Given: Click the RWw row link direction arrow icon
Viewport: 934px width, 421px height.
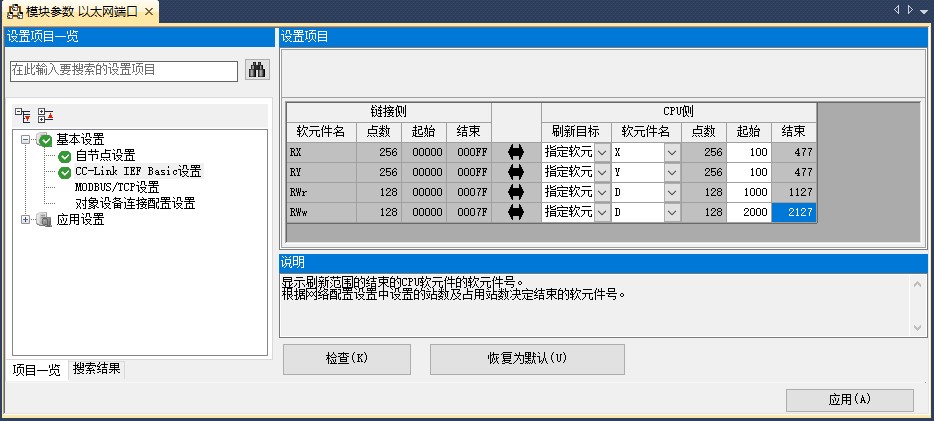Looking at the screenshot, I should tap(516, 212).
